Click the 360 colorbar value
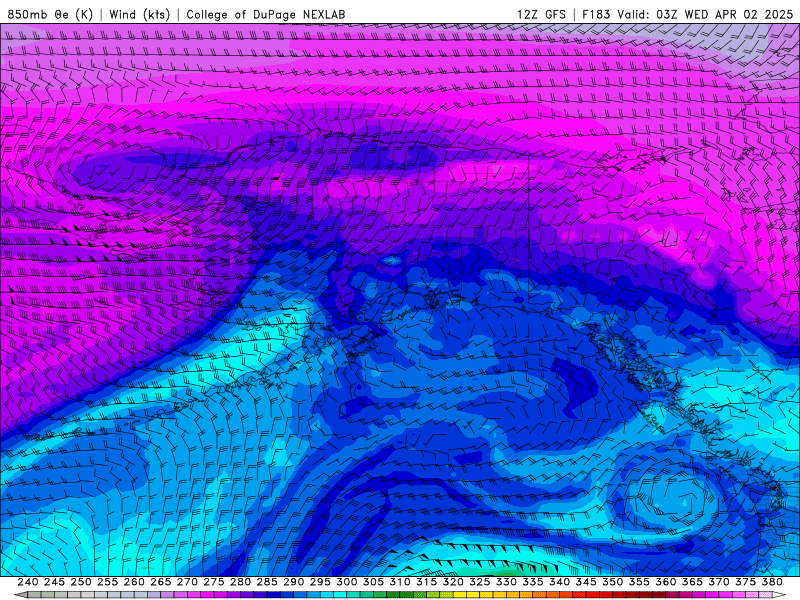The image size is (800, 600). point(666,582)
